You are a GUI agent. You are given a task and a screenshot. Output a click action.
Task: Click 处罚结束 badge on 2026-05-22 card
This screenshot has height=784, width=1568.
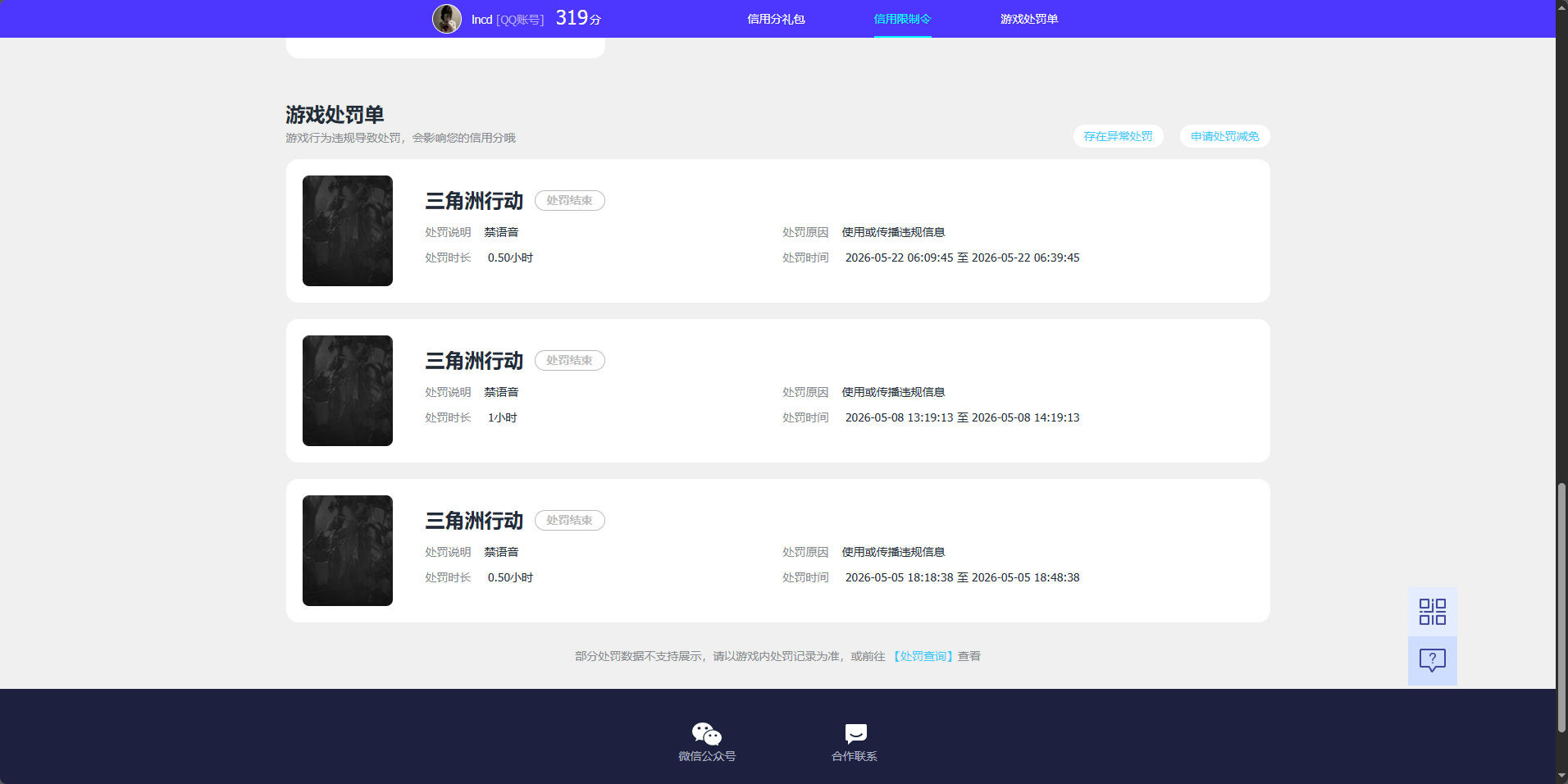(x=570, y=200)
